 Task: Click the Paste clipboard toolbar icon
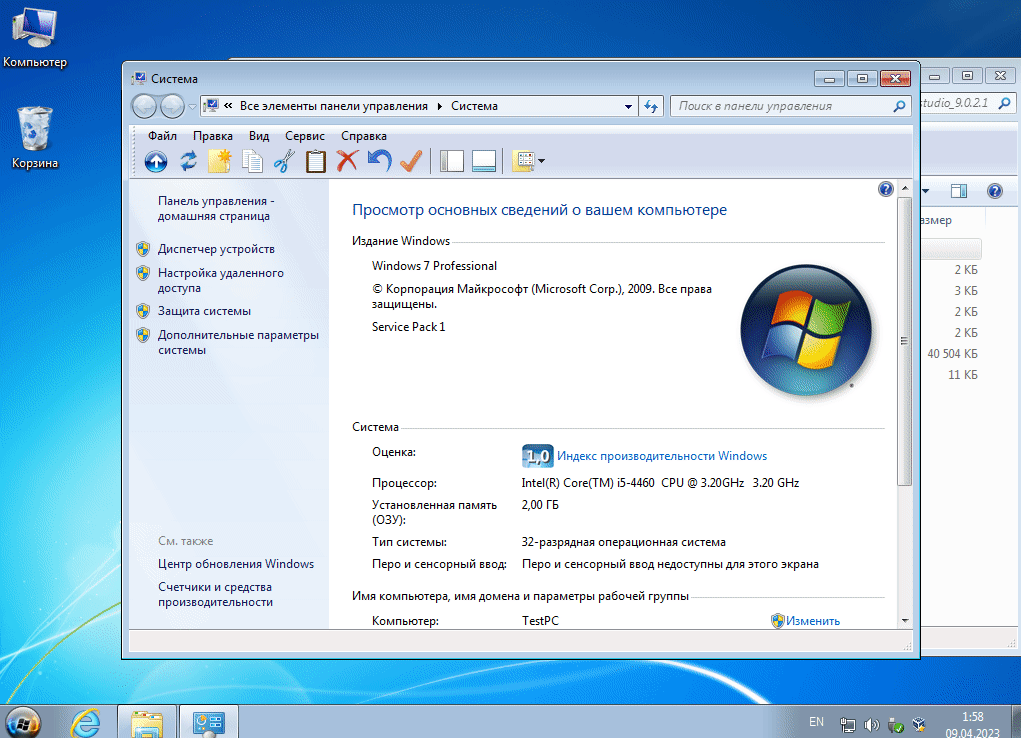[x=316, y=161]
